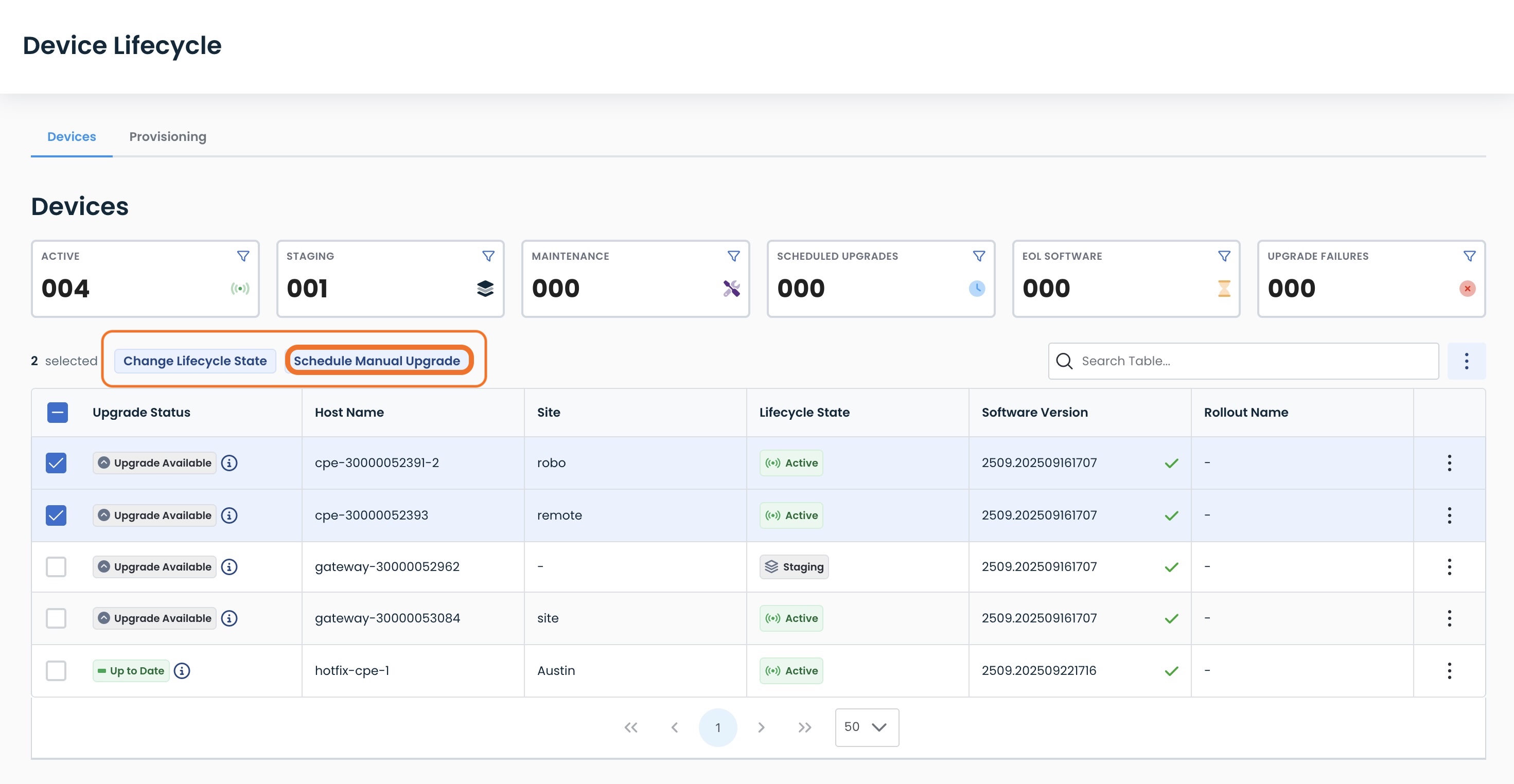Select the gateway-30000052962 row checkbox
This screenshot has width=1514, height=784.
coord(56,567)
